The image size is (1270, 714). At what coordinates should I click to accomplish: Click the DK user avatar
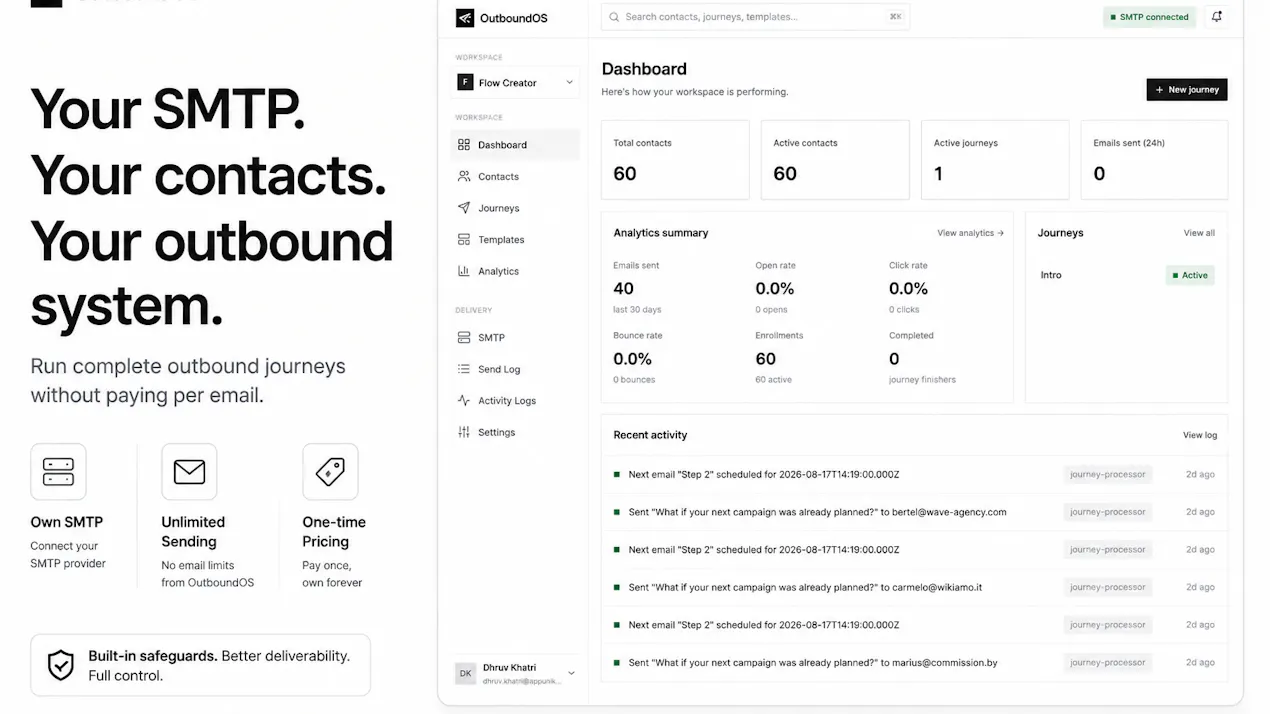point(465,673)
